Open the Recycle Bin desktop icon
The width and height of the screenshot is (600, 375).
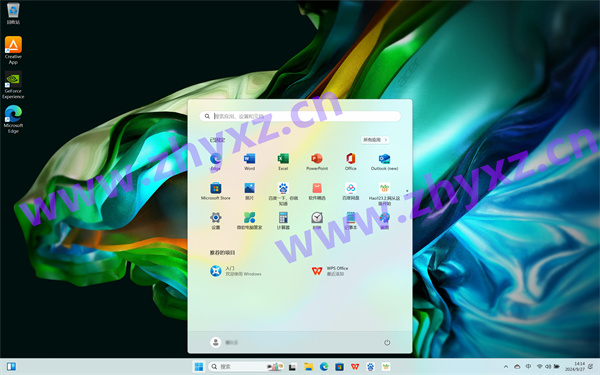coord(13,13)
